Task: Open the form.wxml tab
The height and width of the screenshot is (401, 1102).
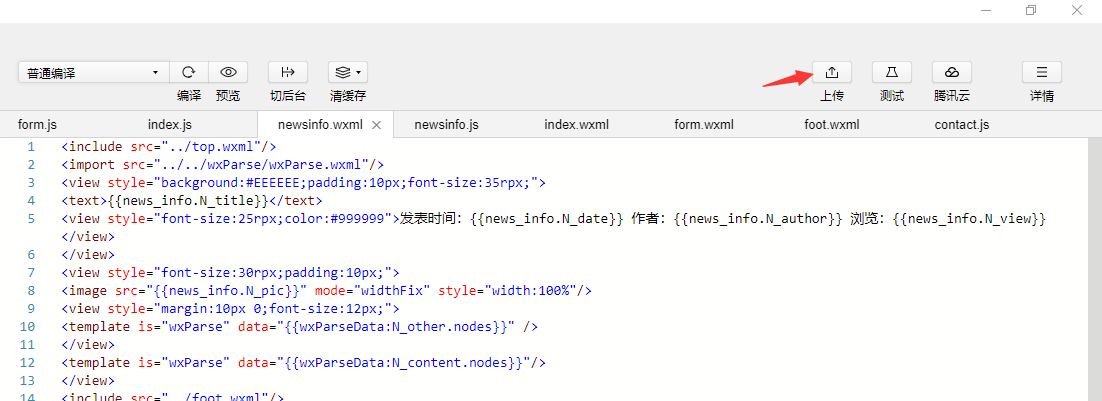Action: 704,125
